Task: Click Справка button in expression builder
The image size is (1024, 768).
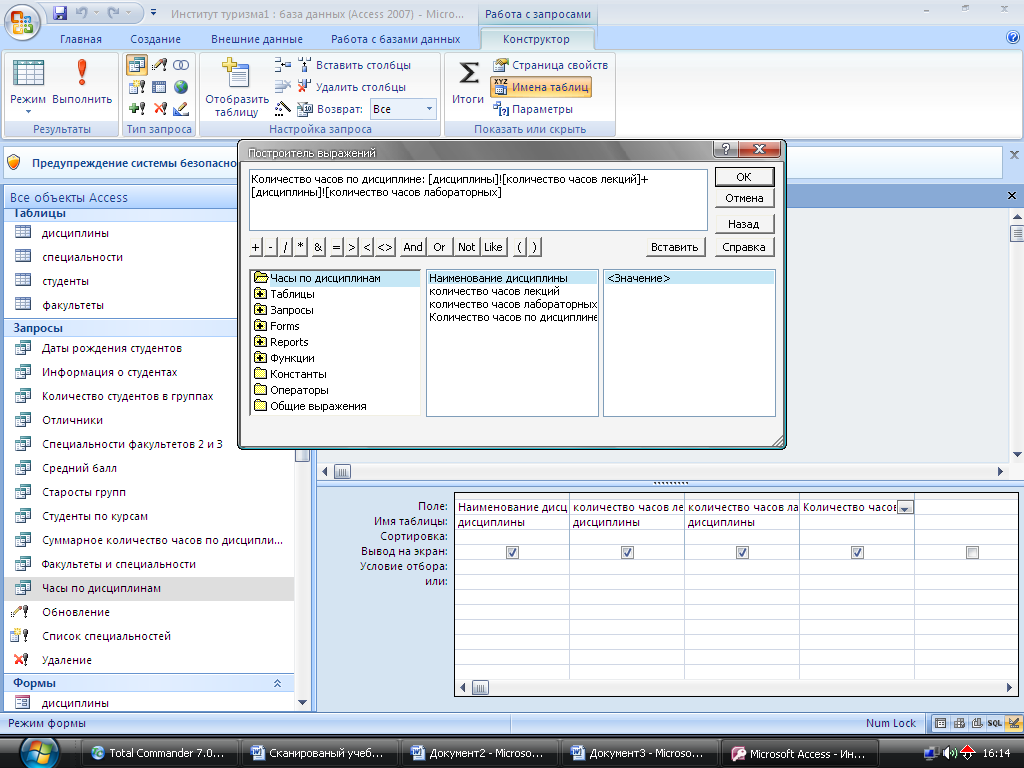Action: click(x=744, y=247)
